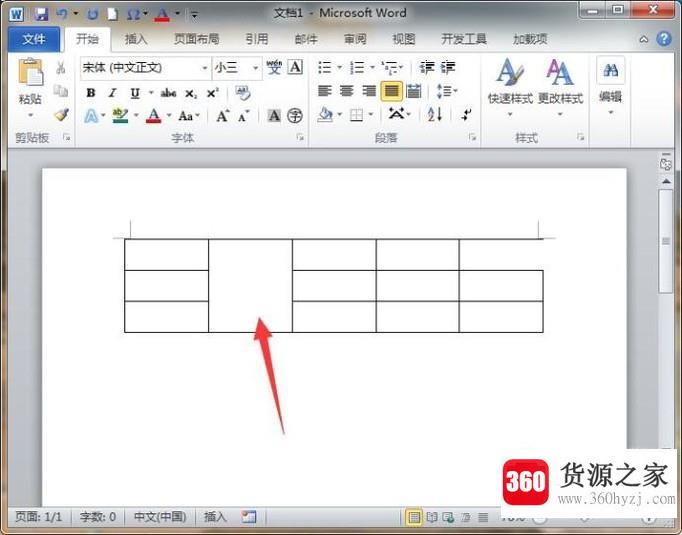Image resolution: width=682 pixels, height=535 pixels.
Task: Open the Change Styles (更改样式) menu
Action: 560,88
